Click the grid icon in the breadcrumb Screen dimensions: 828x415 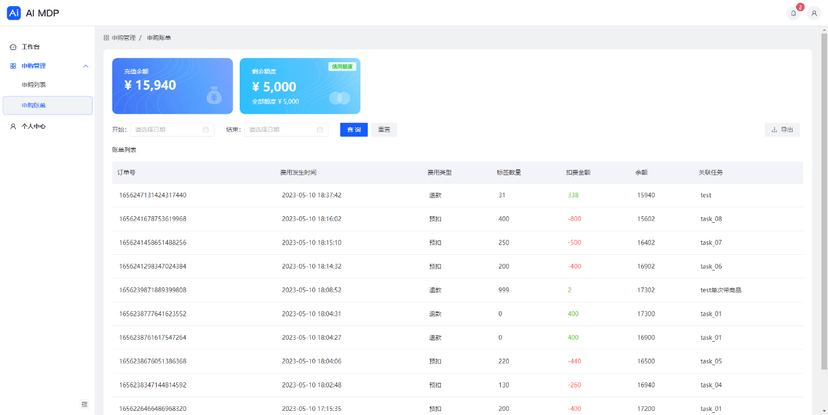tap(107, 38)
